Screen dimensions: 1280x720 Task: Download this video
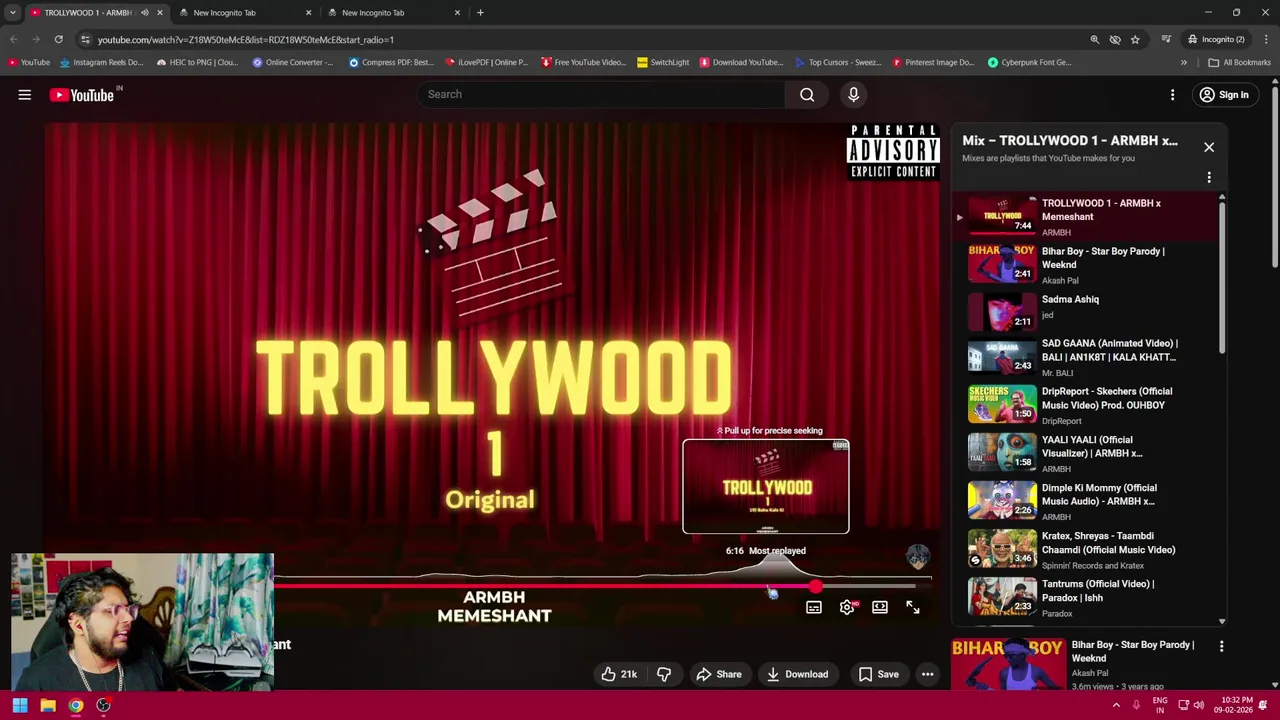pyautogui.click(x=797, y=674)
